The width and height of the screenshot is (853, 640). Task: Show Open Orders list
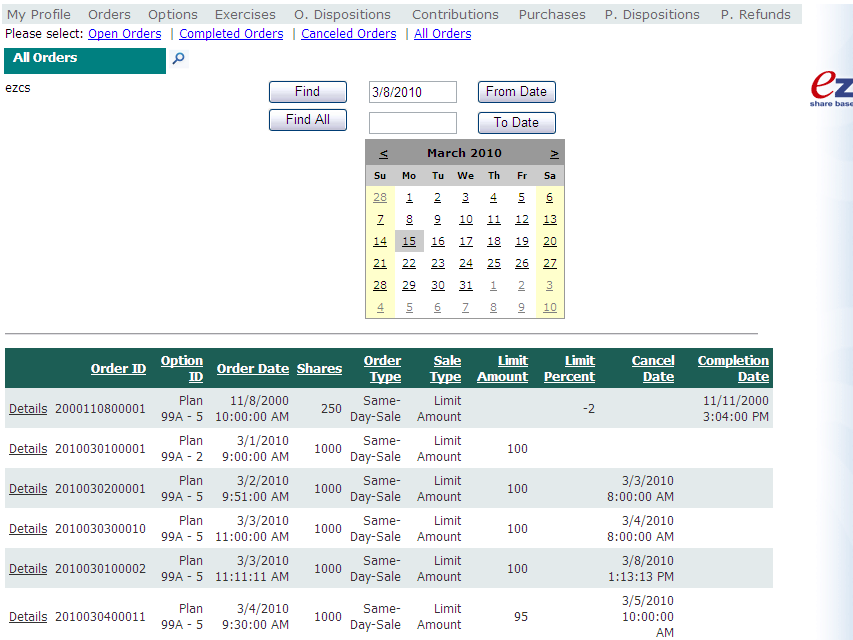[125, 34]
